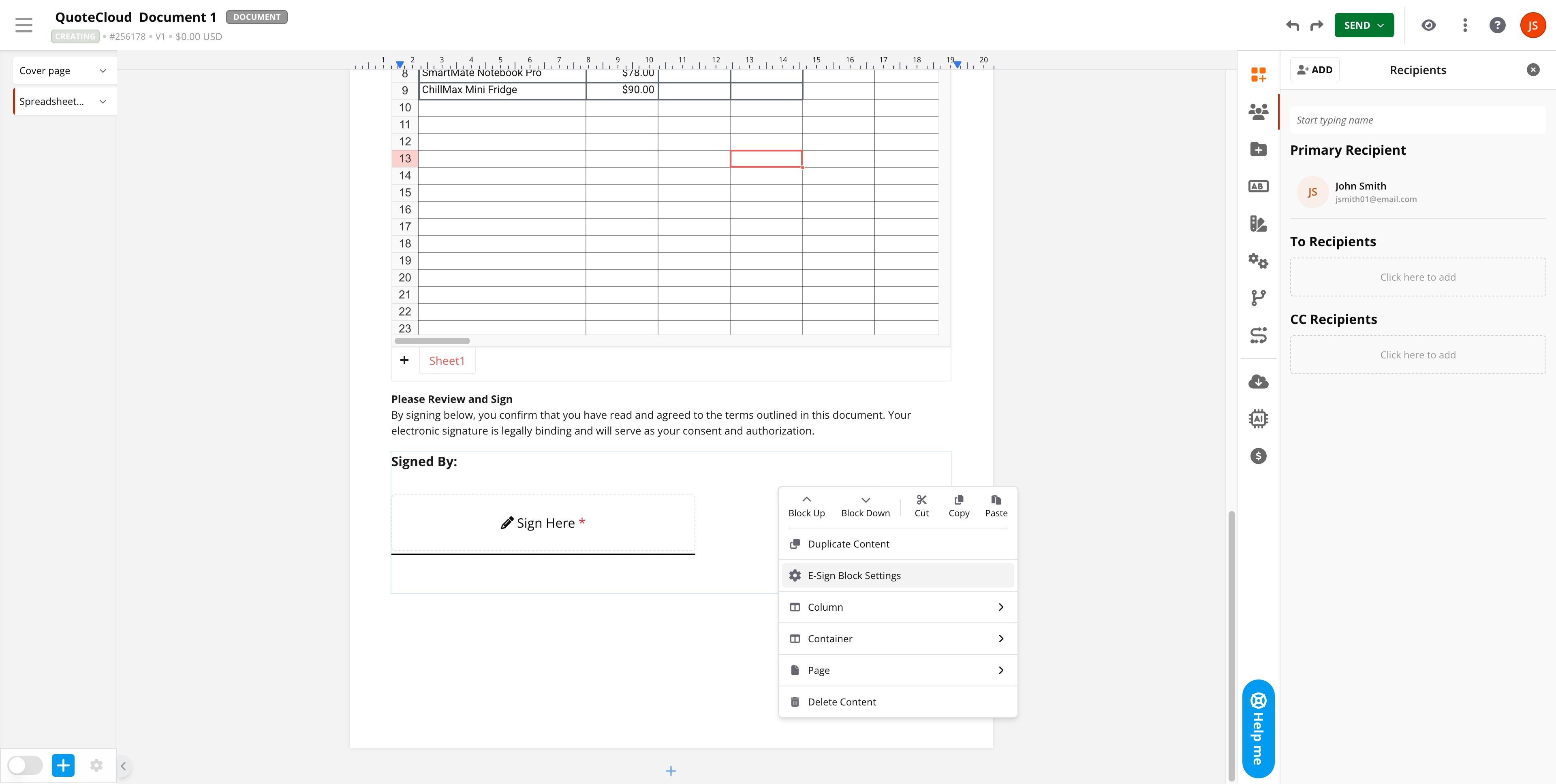Open the SEND button dropdown

tap(1380, 26)
